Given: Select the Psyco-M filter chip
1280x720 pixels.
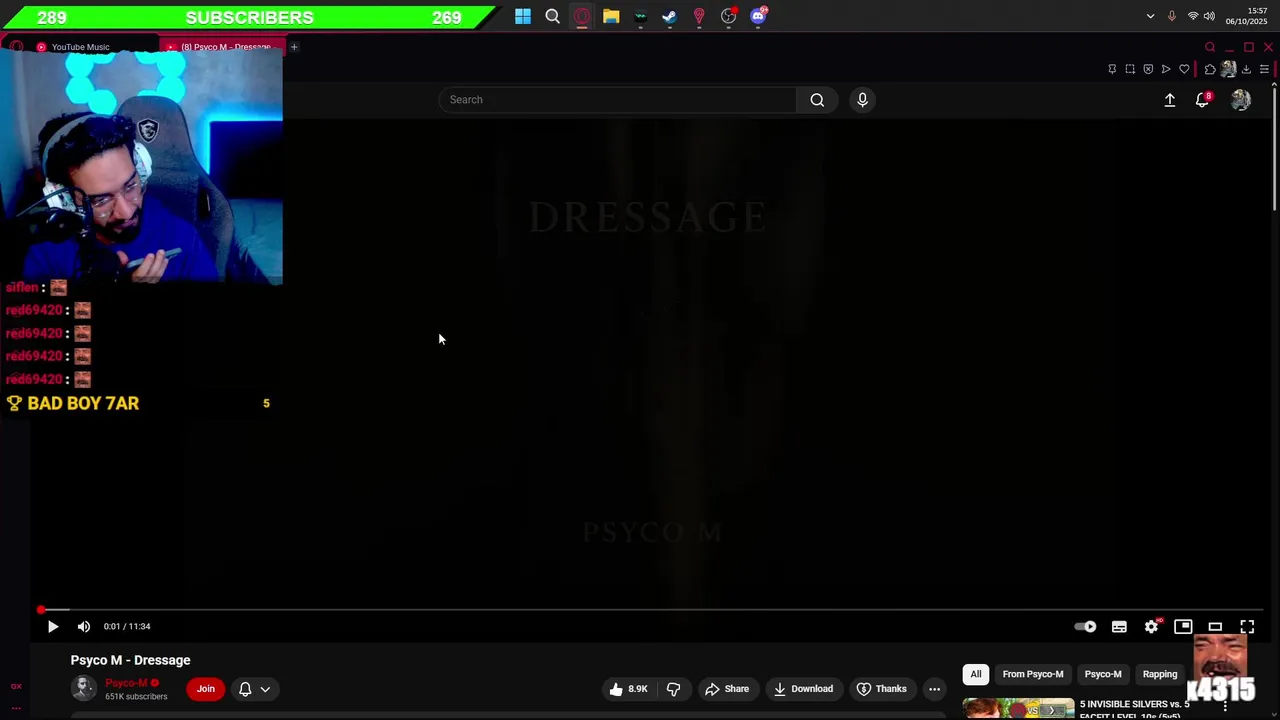Looking at the screenshot, I should coord(1103,674).
